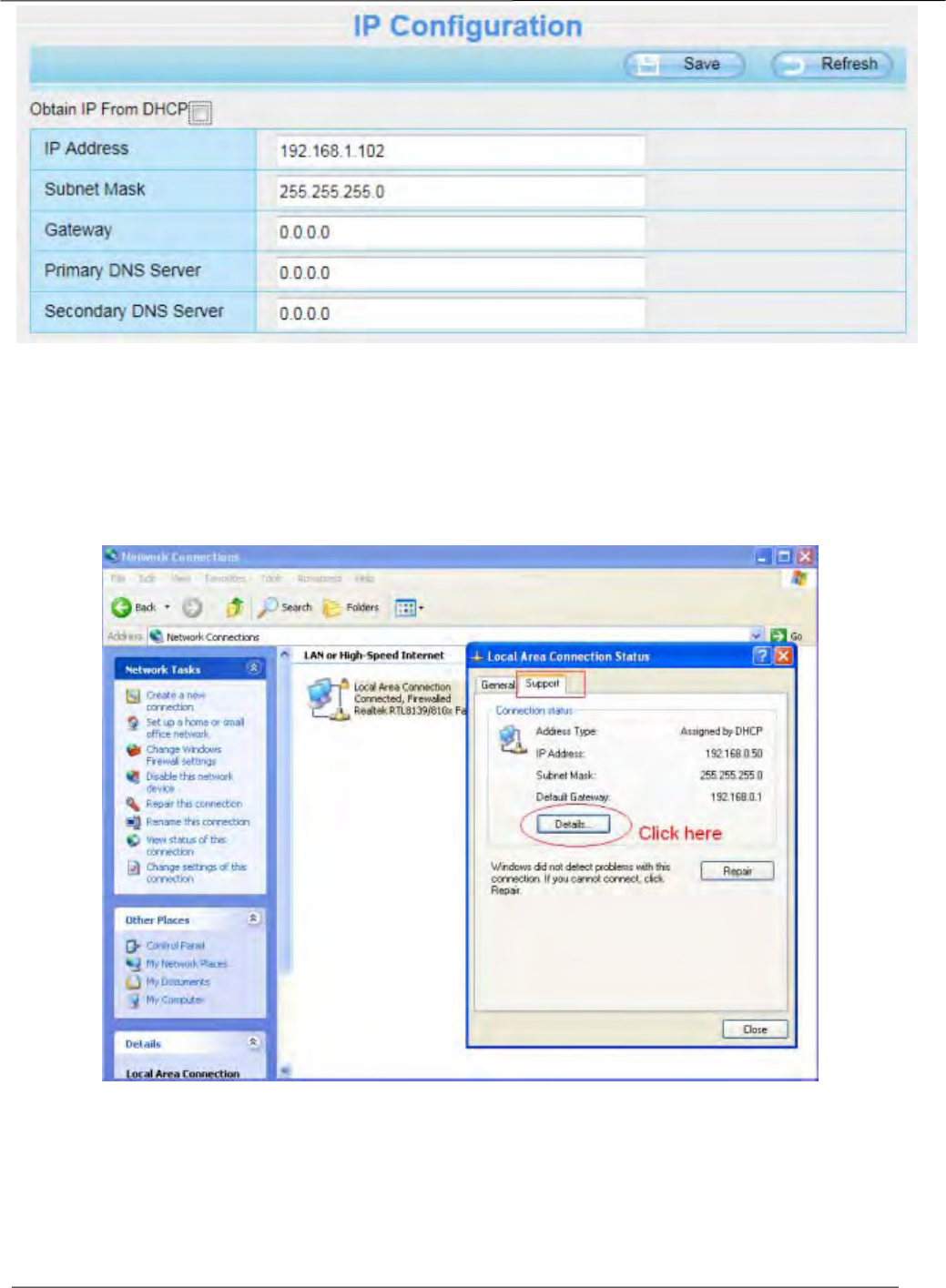Click the Search toolbar button

[285, 607]
